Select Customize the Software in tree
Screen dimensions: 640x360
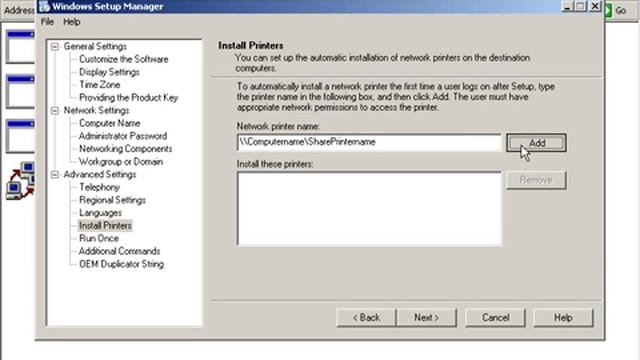coord(123,59)
